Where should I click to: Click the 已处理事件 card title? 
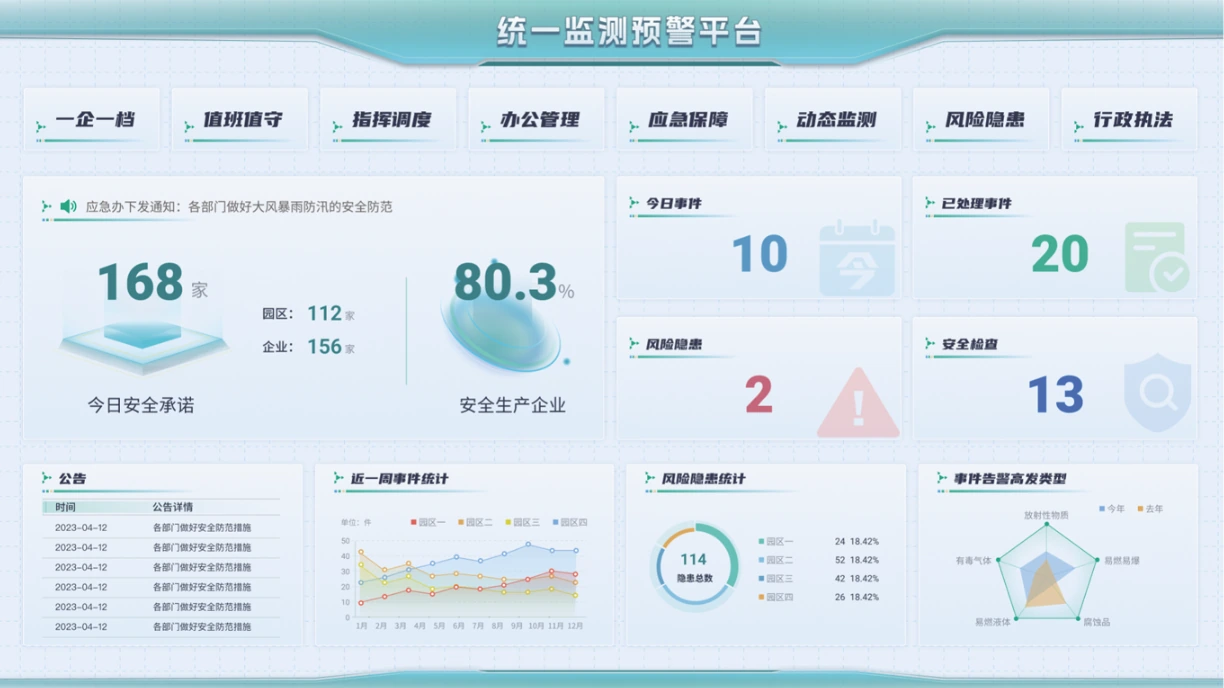click(976, 203)
